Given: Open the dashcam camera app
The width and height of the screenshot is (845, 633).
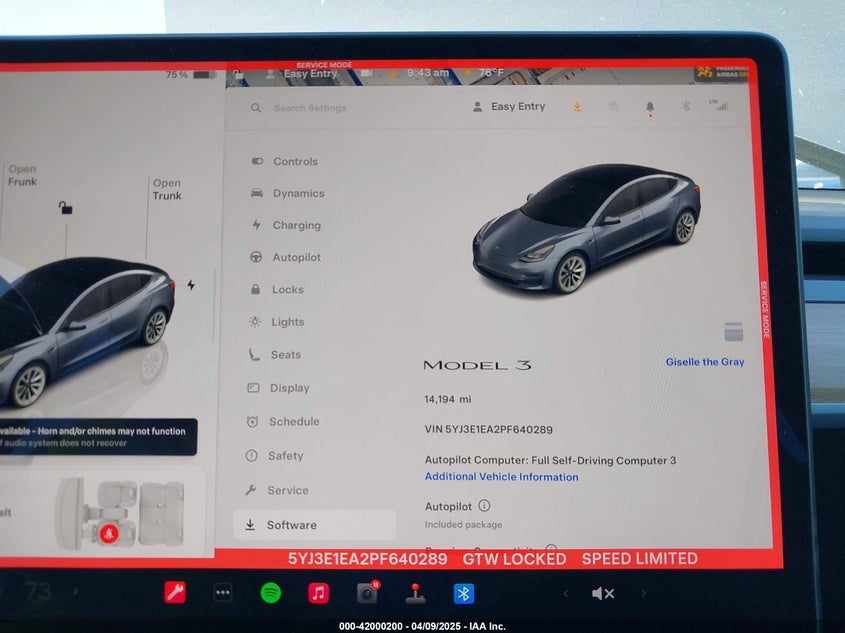Looking at the screenshot, I should (x=367, y=593).
